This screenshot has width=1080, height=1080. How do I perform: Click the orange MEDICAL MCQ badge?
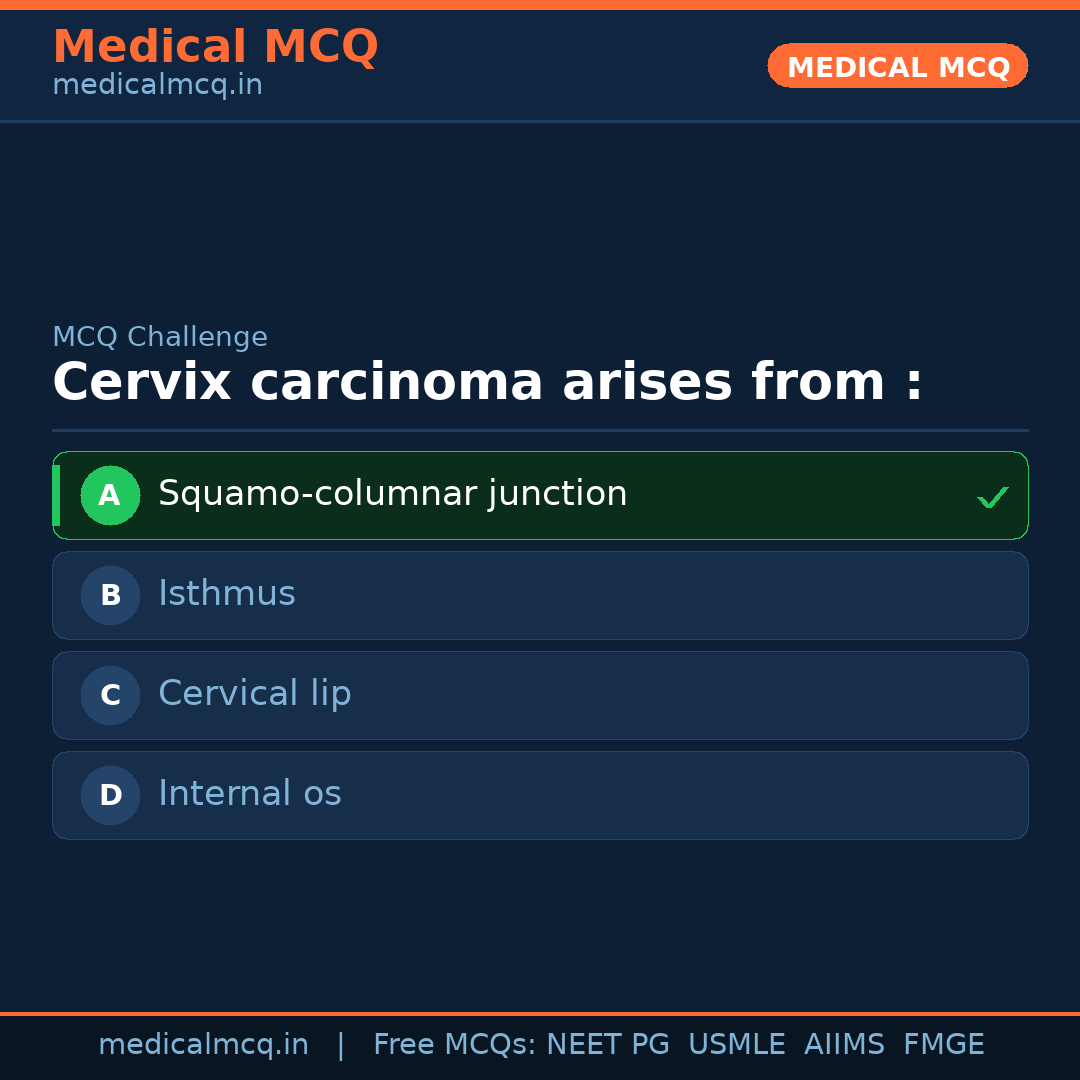pos(897,66)
